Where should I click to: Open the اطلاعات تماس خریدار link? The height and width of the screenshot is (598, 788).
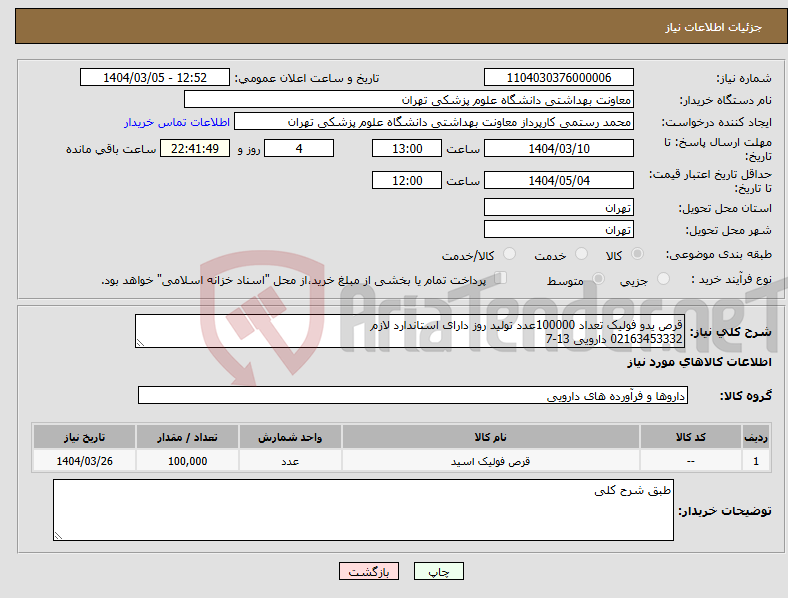tap(177, 122)
